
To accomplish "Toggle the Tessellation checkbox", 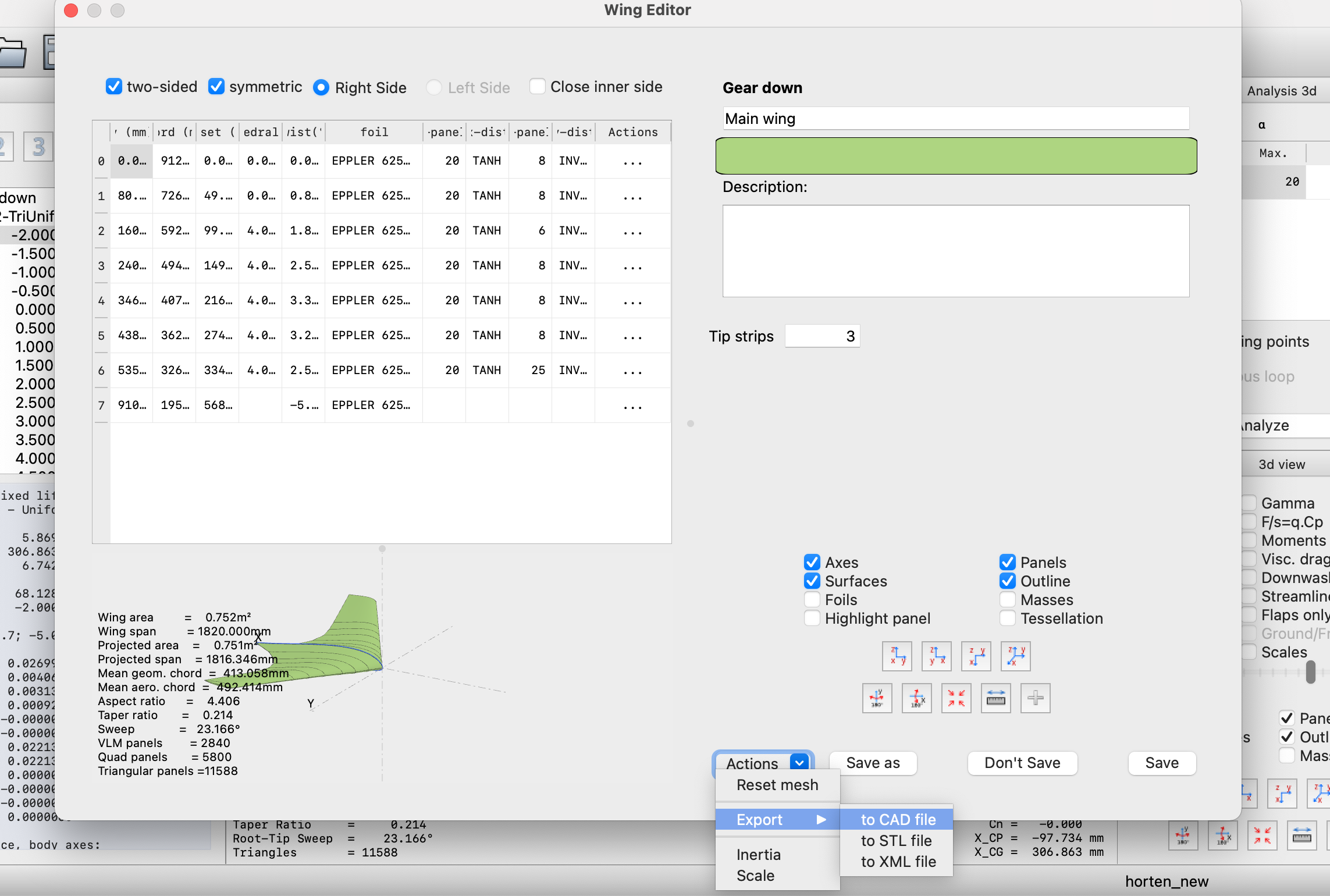I will pos(1008,618).
